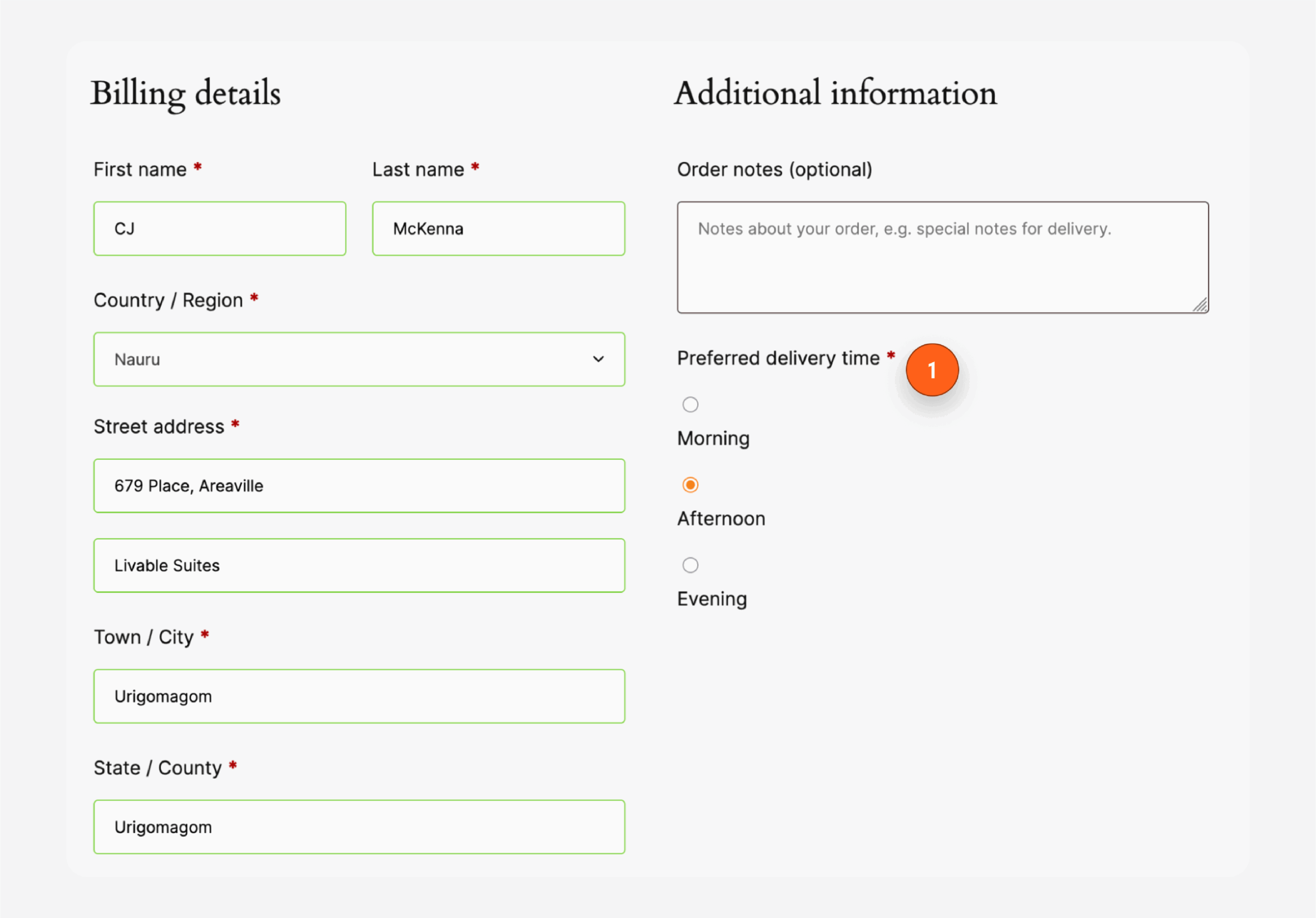Click the First name field containing CJ
The width and height of the screenshot is (1316, 918).
tap(220, 228)
